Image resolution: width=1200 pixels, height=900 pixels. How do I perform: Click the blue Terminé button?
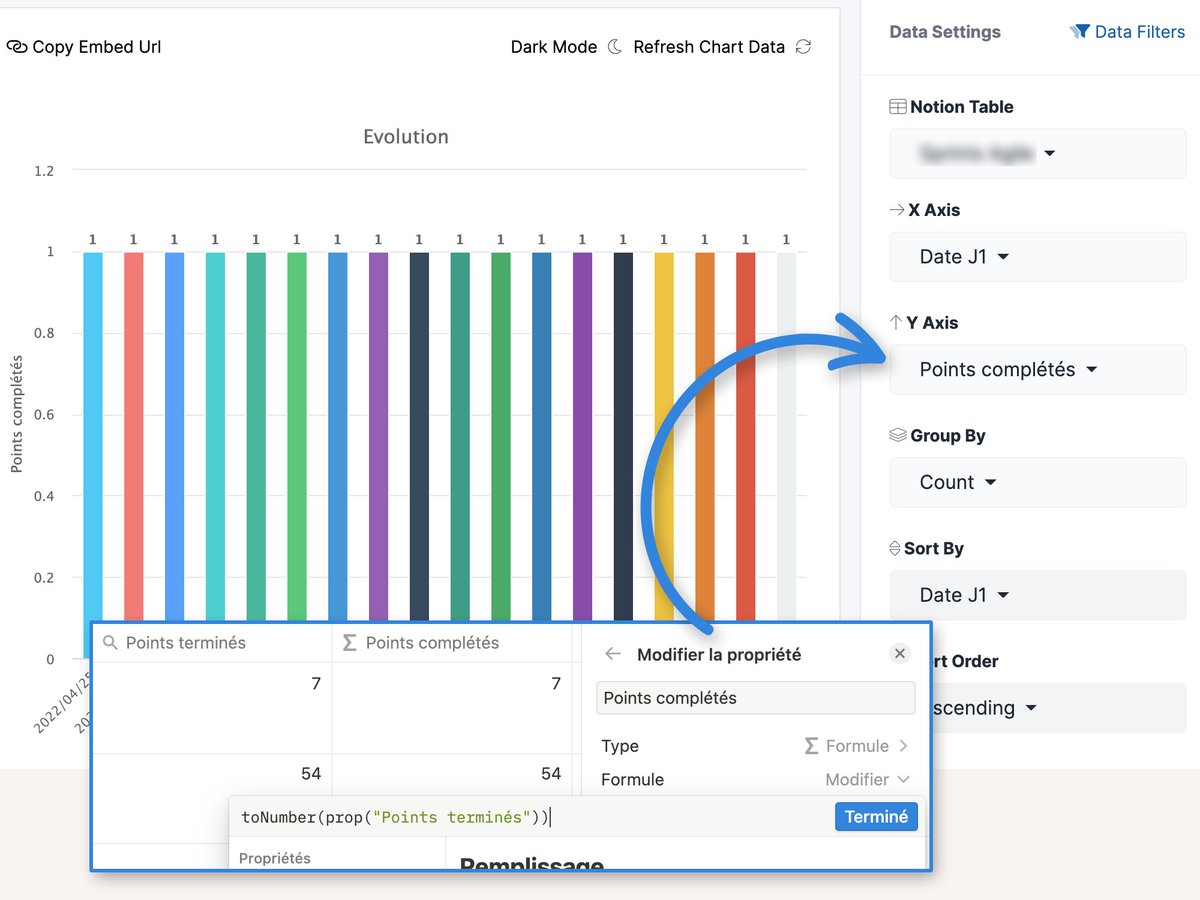(876, 817)
